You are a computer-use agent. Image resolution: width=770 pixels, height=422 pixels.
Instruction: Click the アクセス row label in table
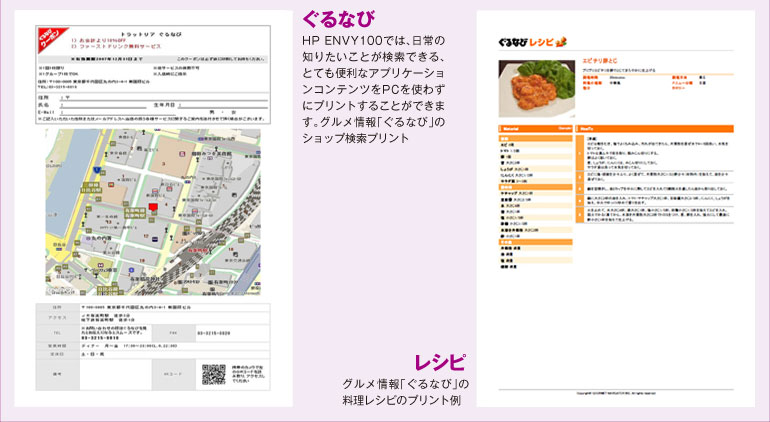tap(57, 318)
